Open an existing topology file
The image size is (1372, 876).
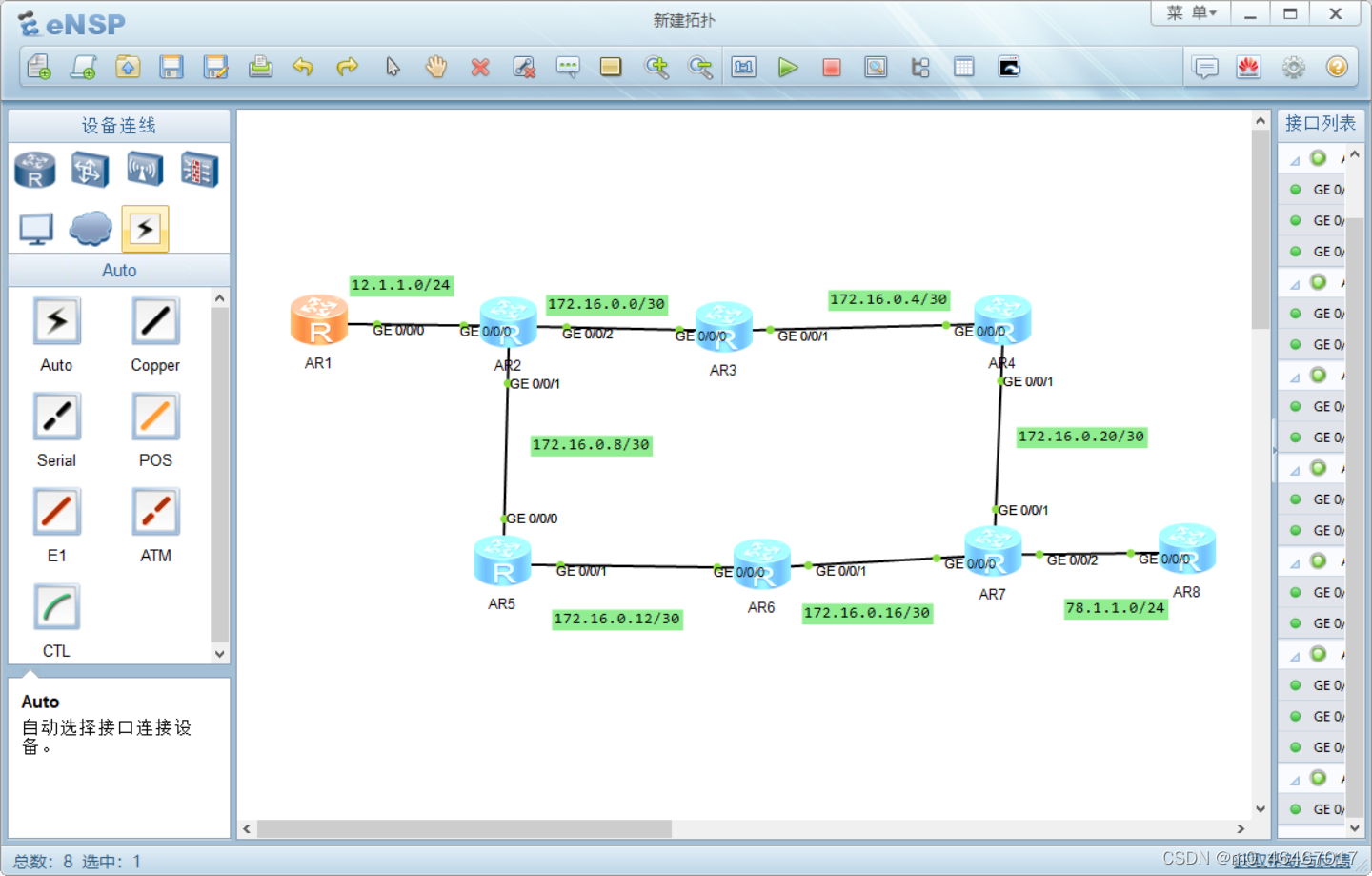coord(128,67)
